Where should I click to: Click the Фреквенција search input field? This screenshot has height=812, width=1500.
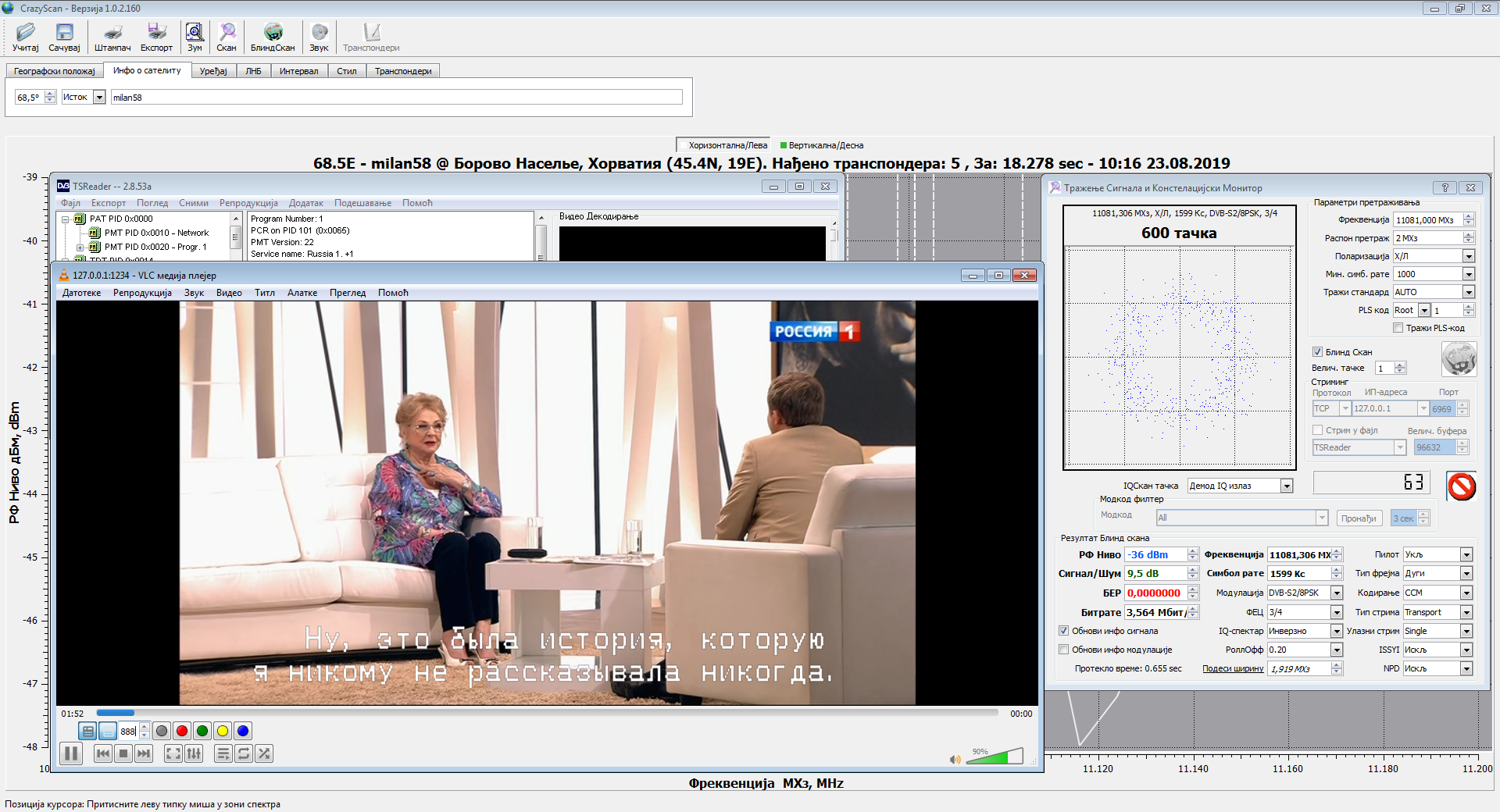click(1428, 220)
